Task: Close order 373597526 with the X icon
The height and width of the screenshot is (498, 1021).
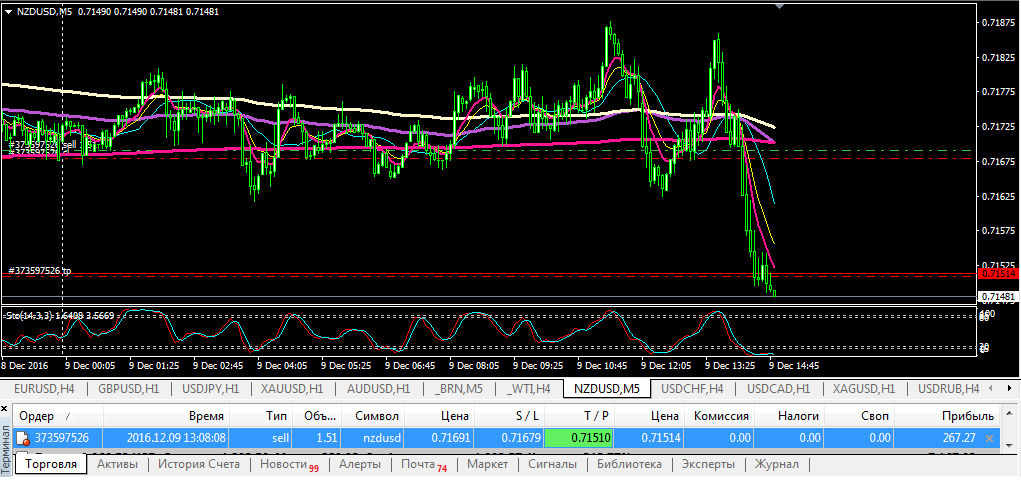Action: point(990,439)
